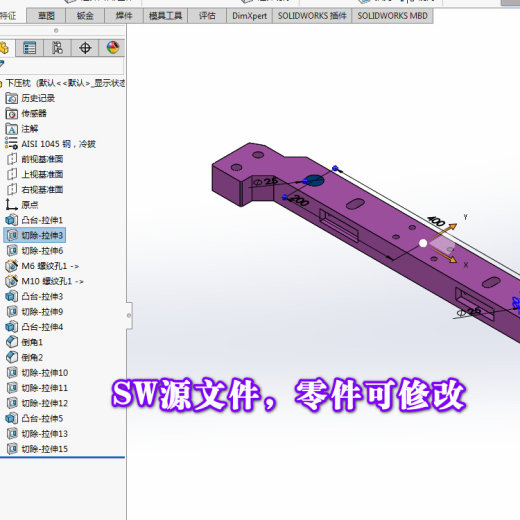This screenshot has width=520, height=520.
Task: Click the 原点 origin icon
Action: (12, 205)
